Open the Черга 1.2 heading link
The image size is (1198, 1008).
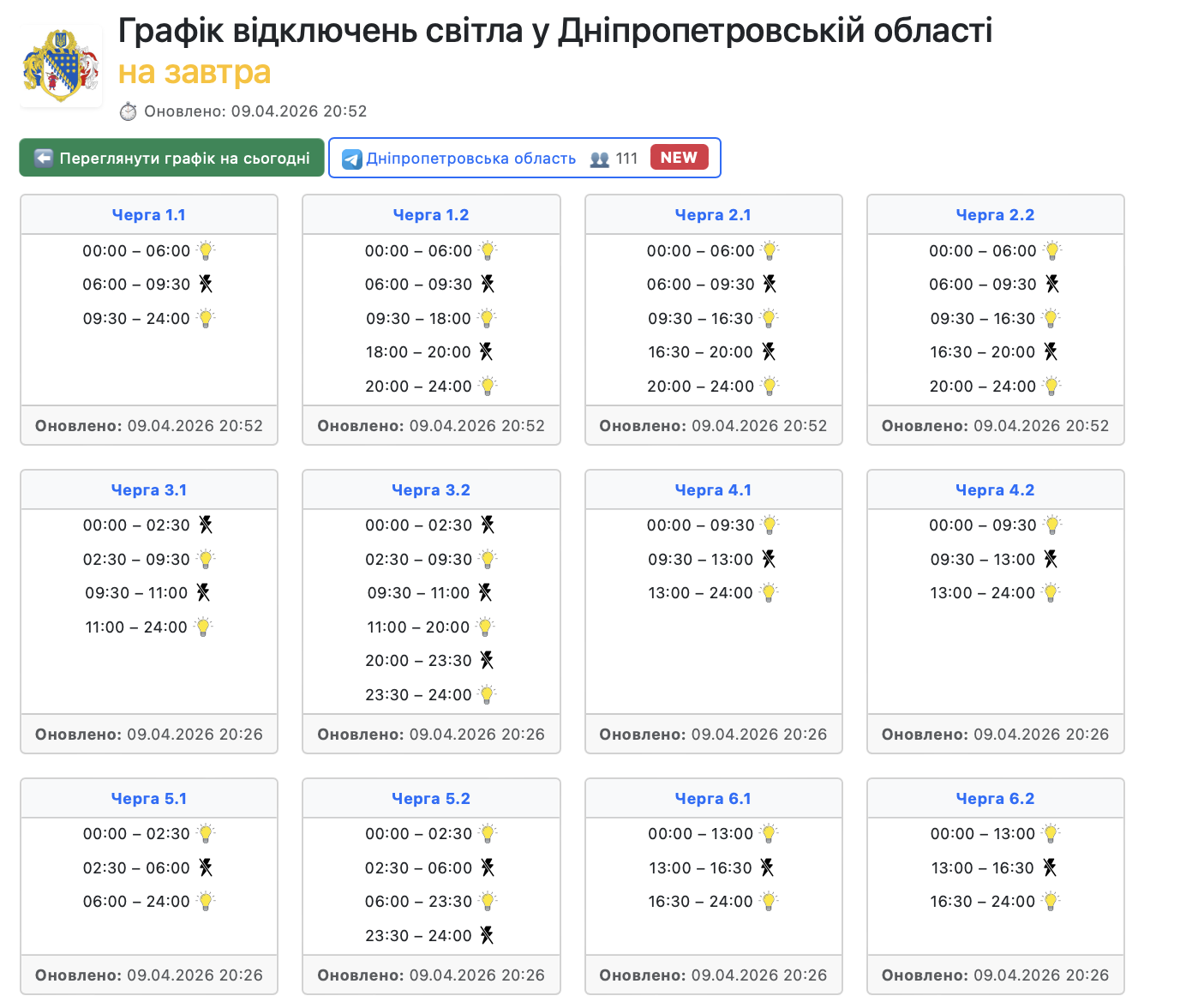[x=430, y=215]
